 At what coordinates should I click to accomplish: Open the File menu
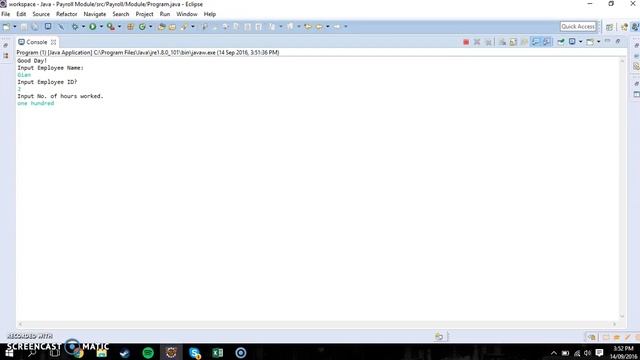click(x=6, y=14)
